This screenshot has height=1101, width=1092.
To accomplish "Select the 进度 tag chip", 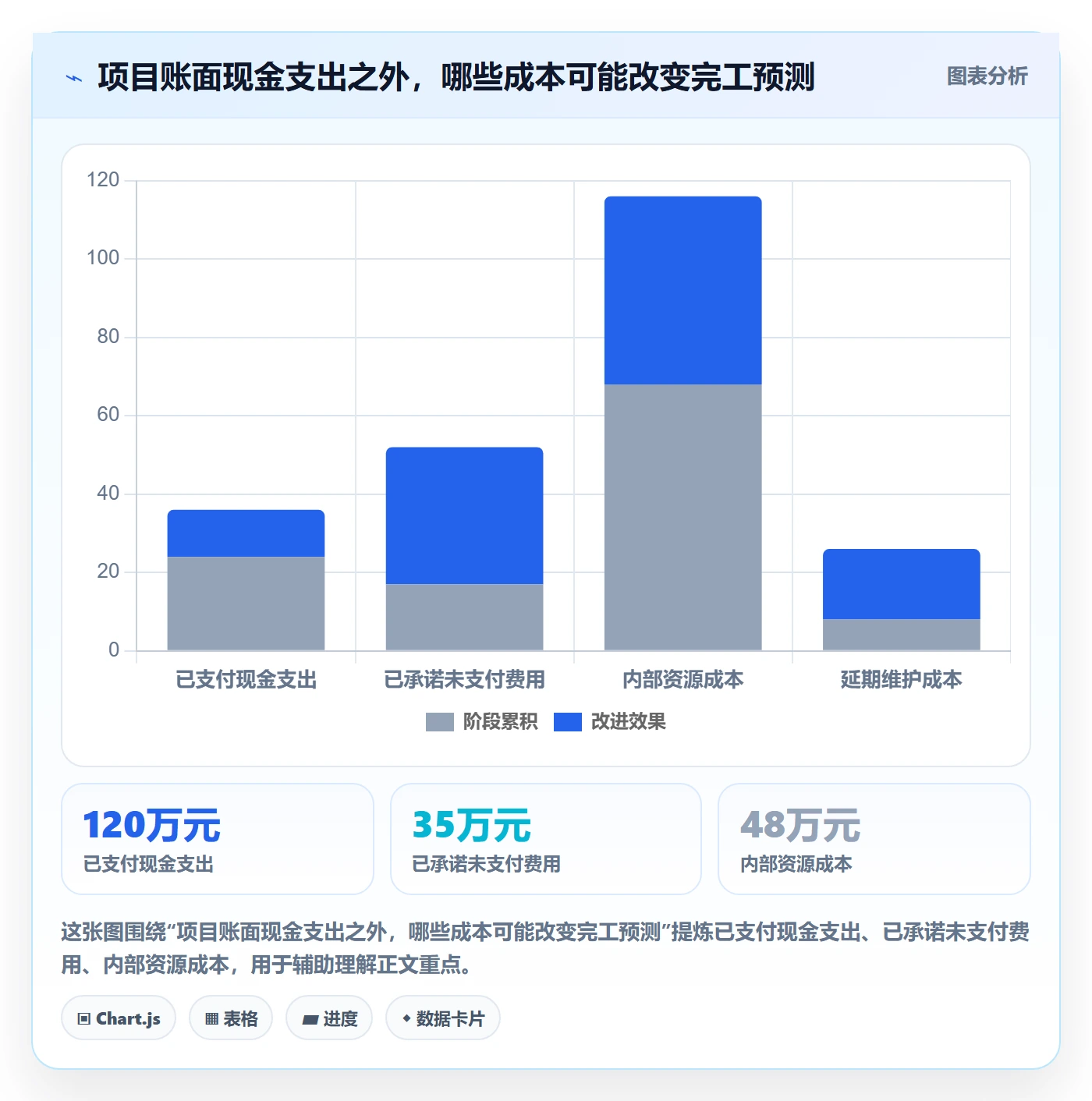I will [329, 1018].
